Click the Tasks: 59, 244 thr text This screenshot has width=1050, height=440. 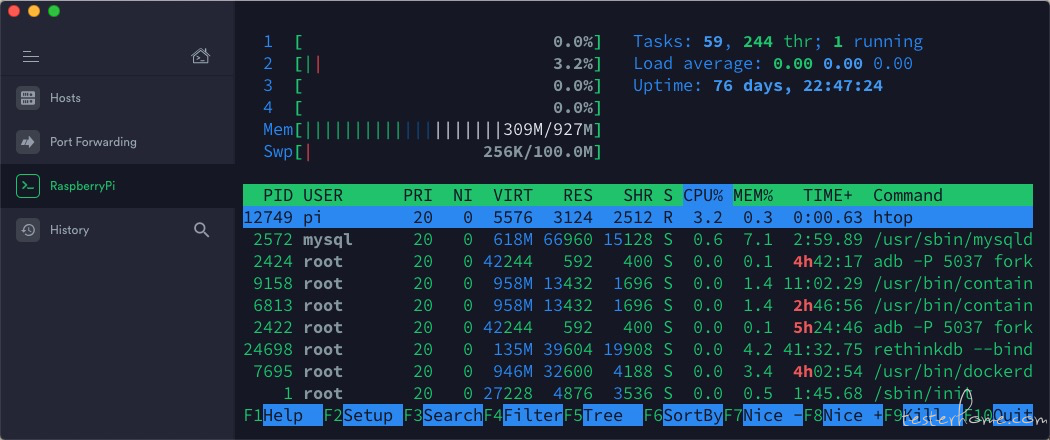click(x=778, y=42)
